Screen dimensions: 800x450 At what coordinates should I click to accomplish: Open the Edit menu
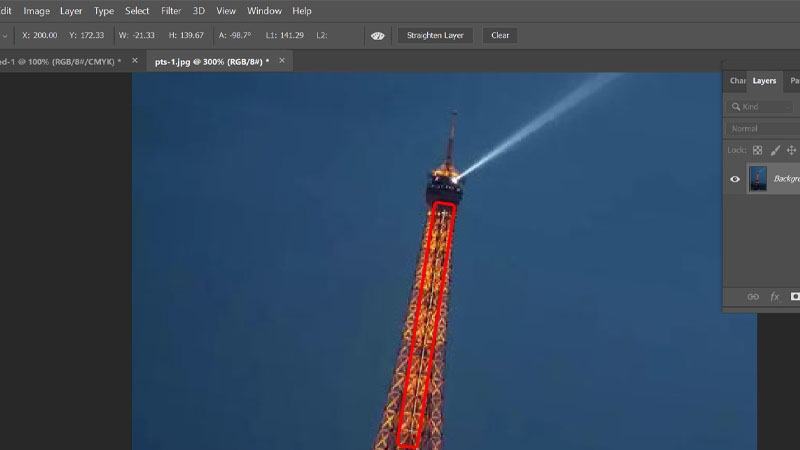click(6, 11)
